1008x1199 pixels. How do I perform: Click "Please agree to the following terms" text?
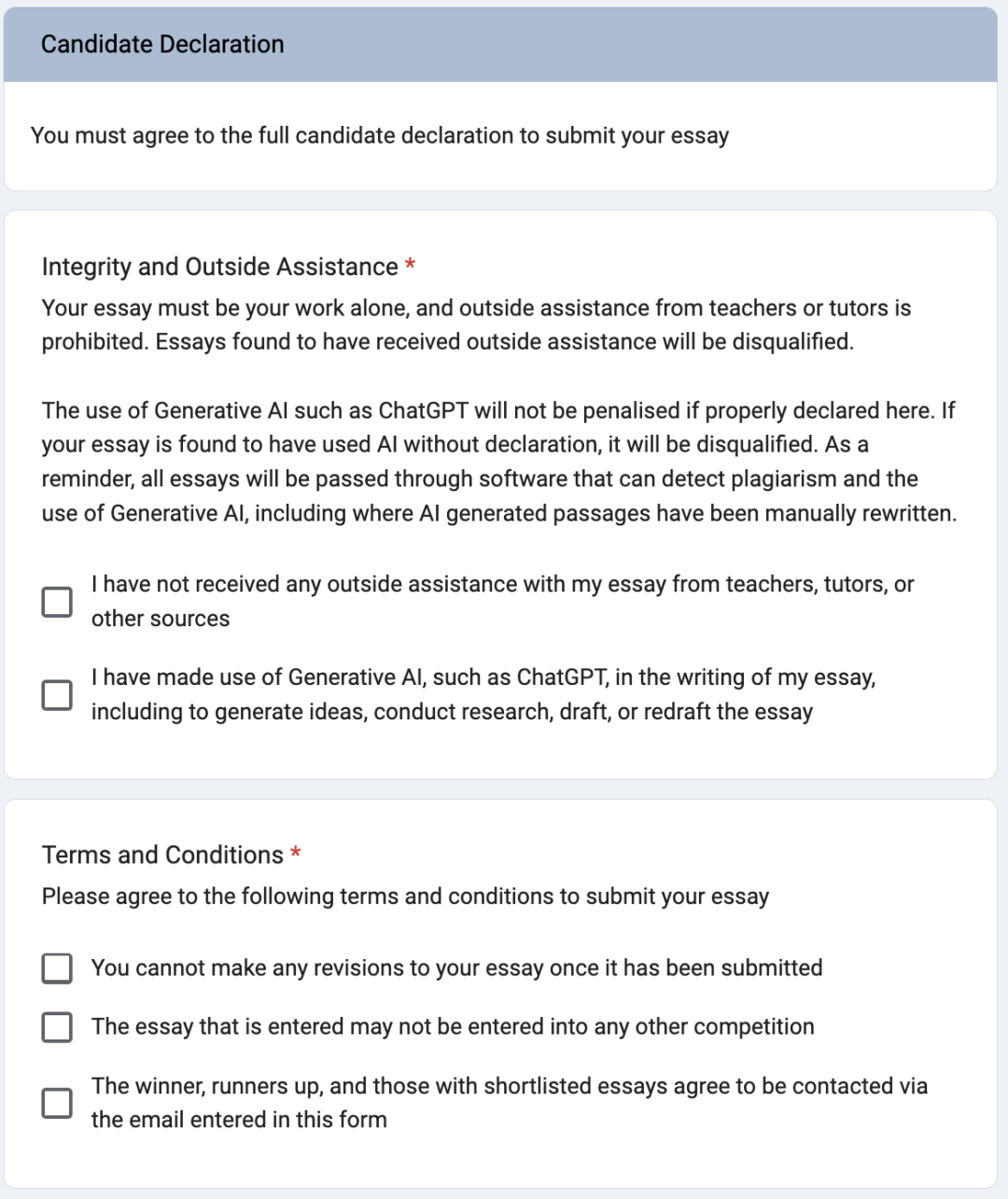[405, 897]
